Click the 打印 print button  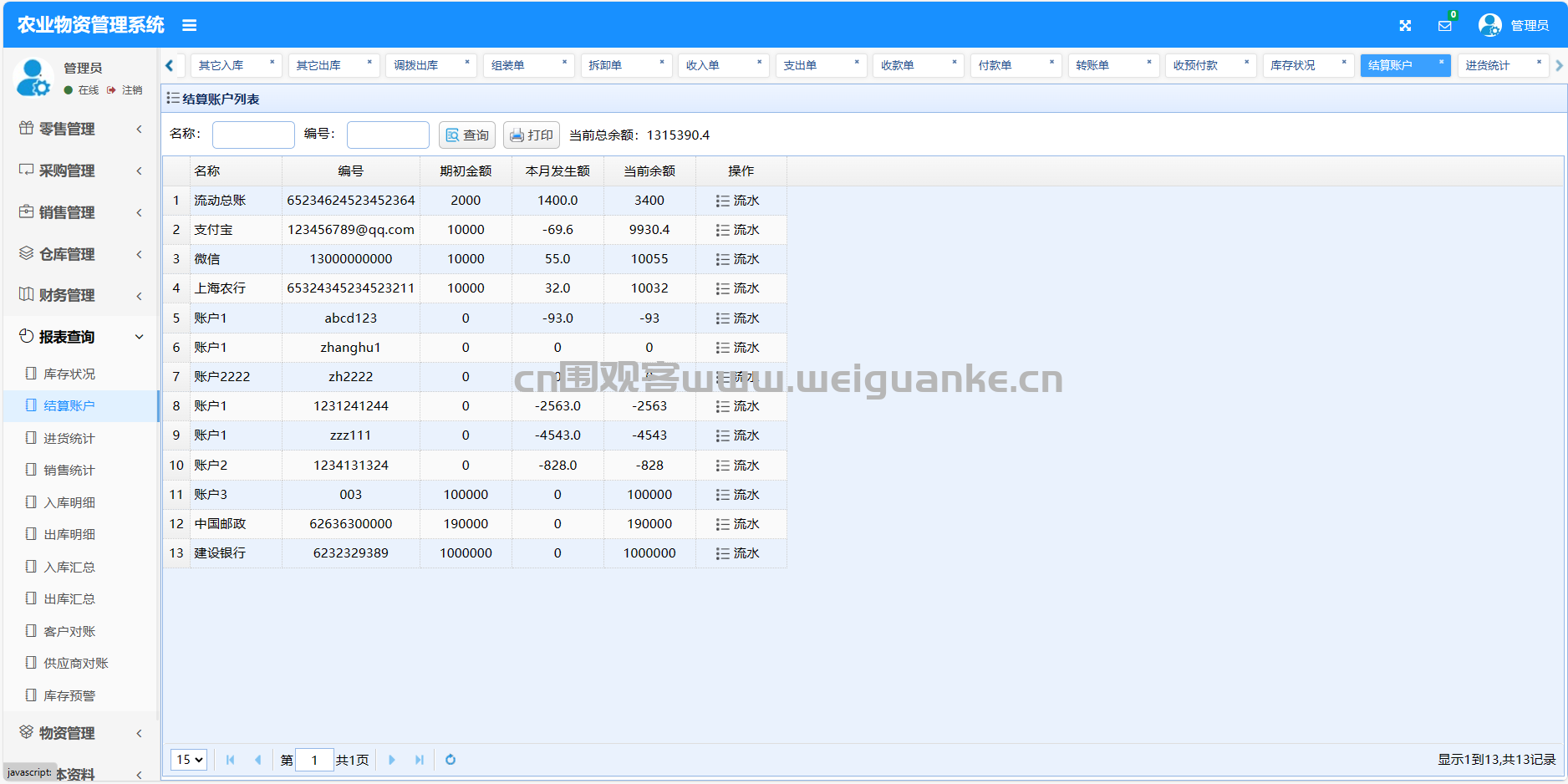click(532, 135)
